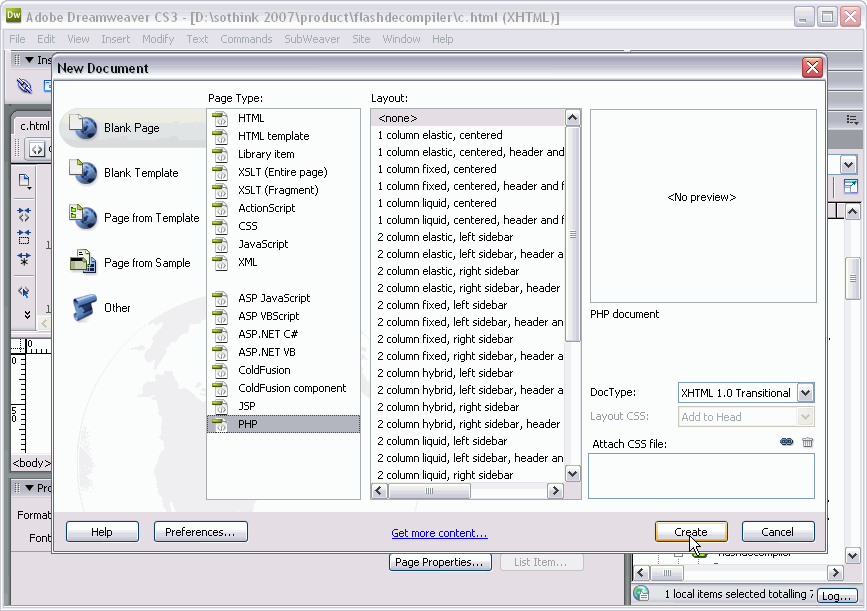This screenshot has height=611, width=867.
Task: Open the SubWeaver menu
Action: 312,39
